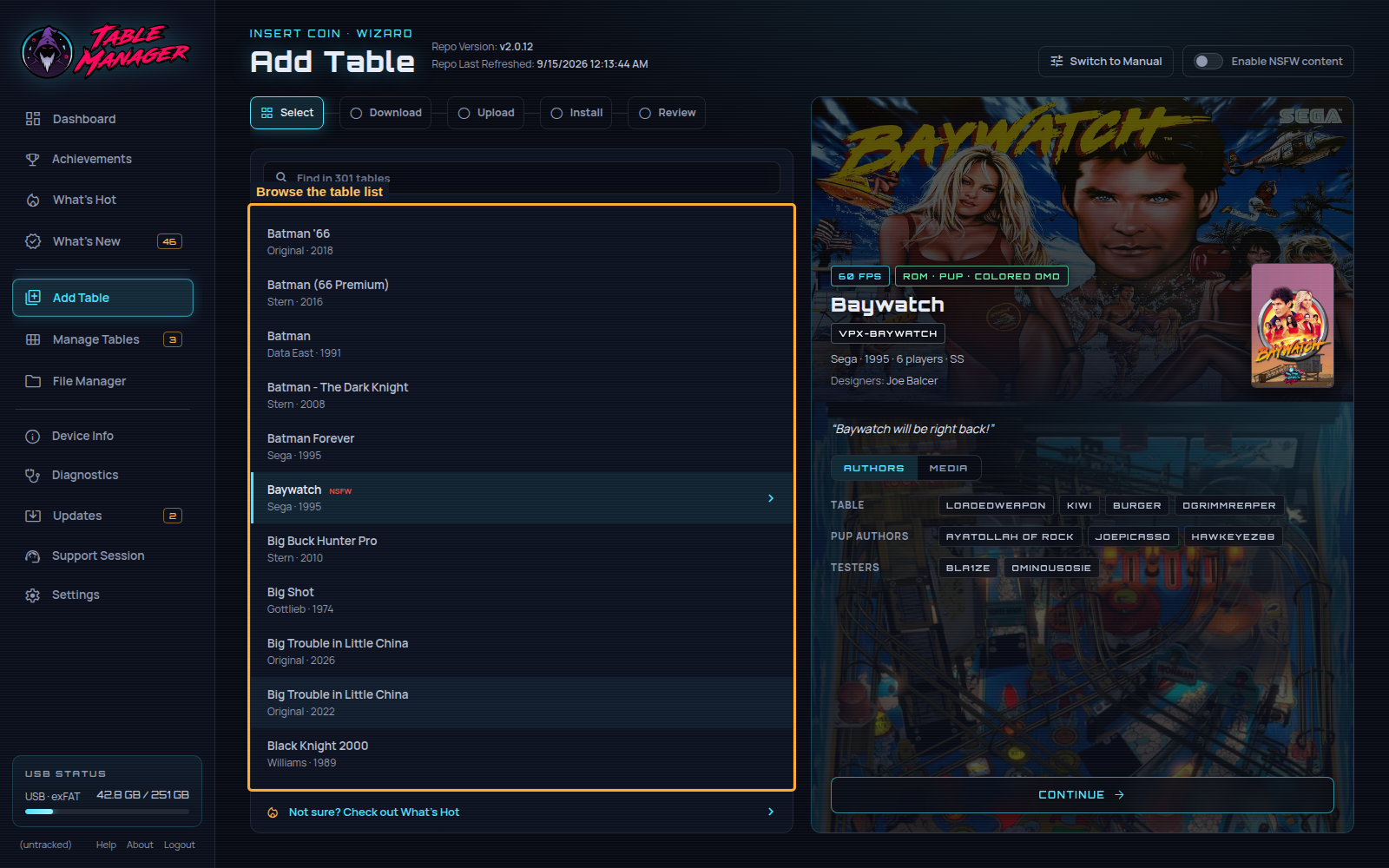Click the Device Info icon
Viewport: 1389px width, 868px height.
(33, 437)
